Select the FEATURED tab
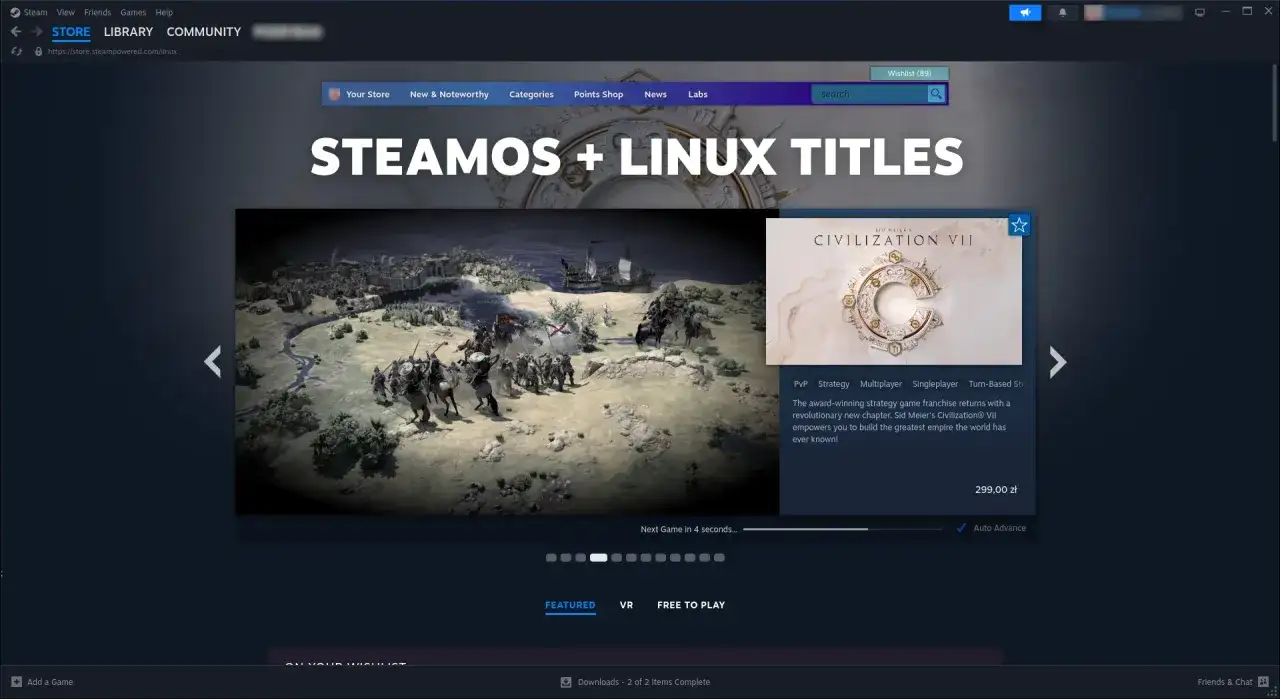 pos(570,605)
